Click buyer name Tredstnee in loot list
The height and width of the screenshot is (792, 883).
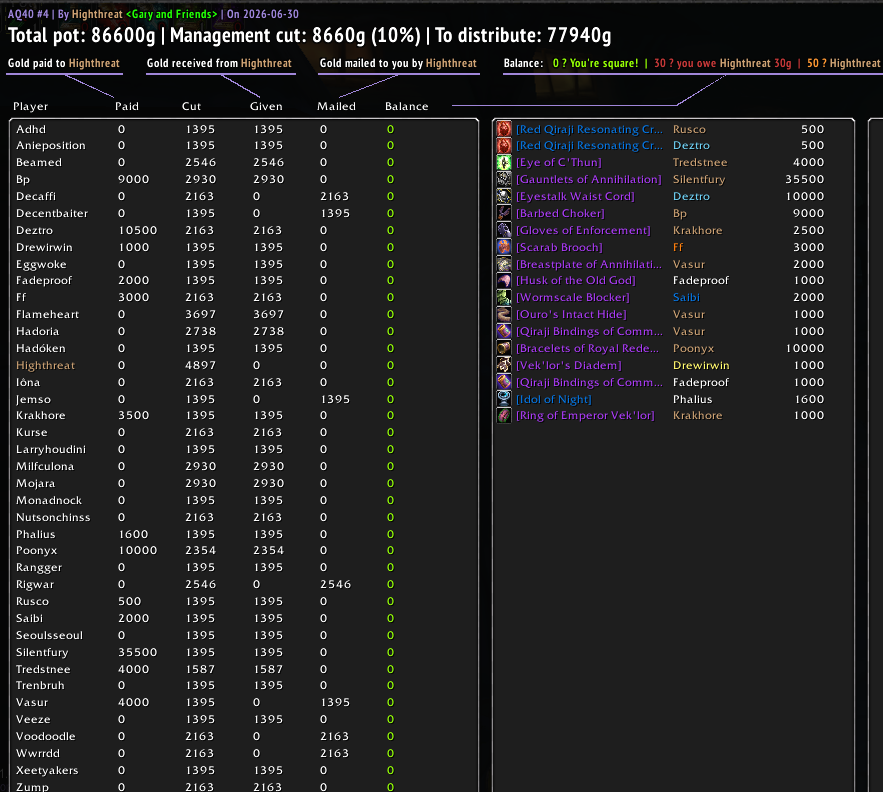(700, 162)
